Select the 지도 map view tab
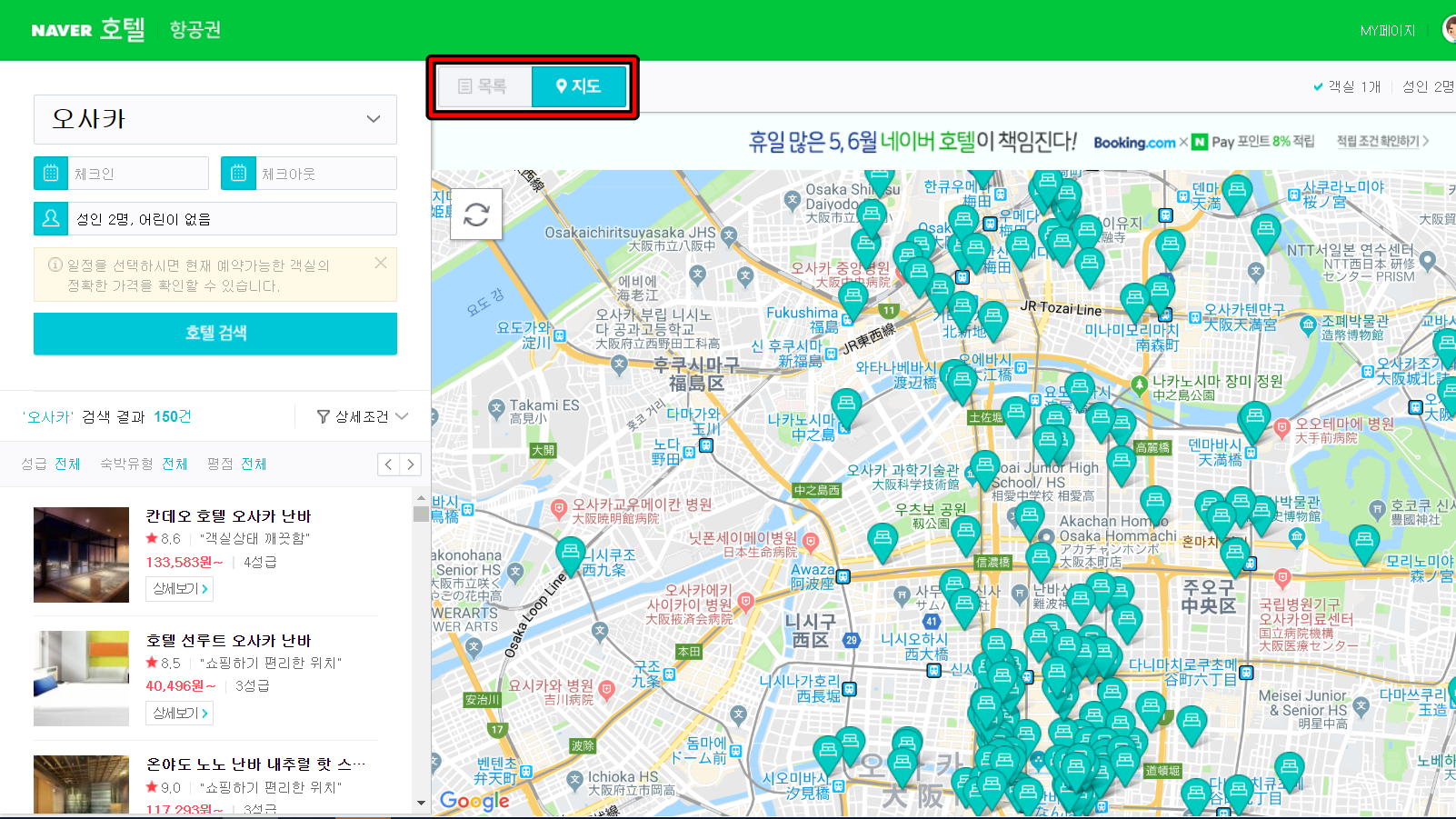1456x819 pixels. (x=579, y=86)
